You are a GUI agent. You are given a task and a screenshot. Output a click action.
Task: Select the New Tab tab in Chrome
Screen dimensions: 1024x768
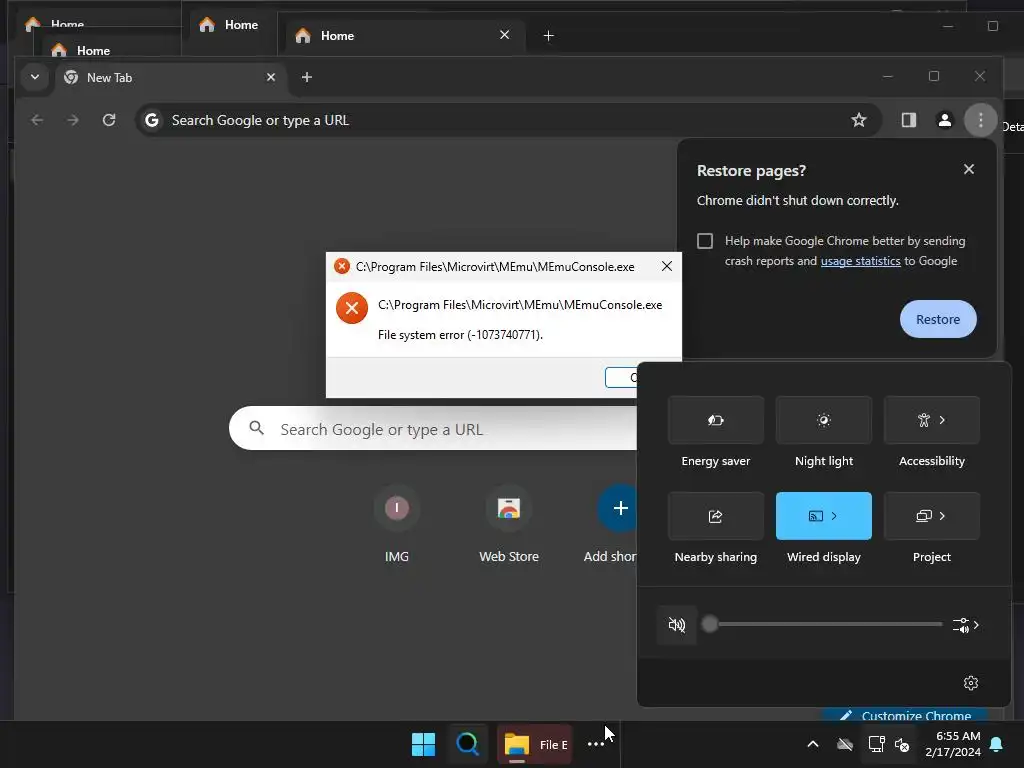click(170, 78)
